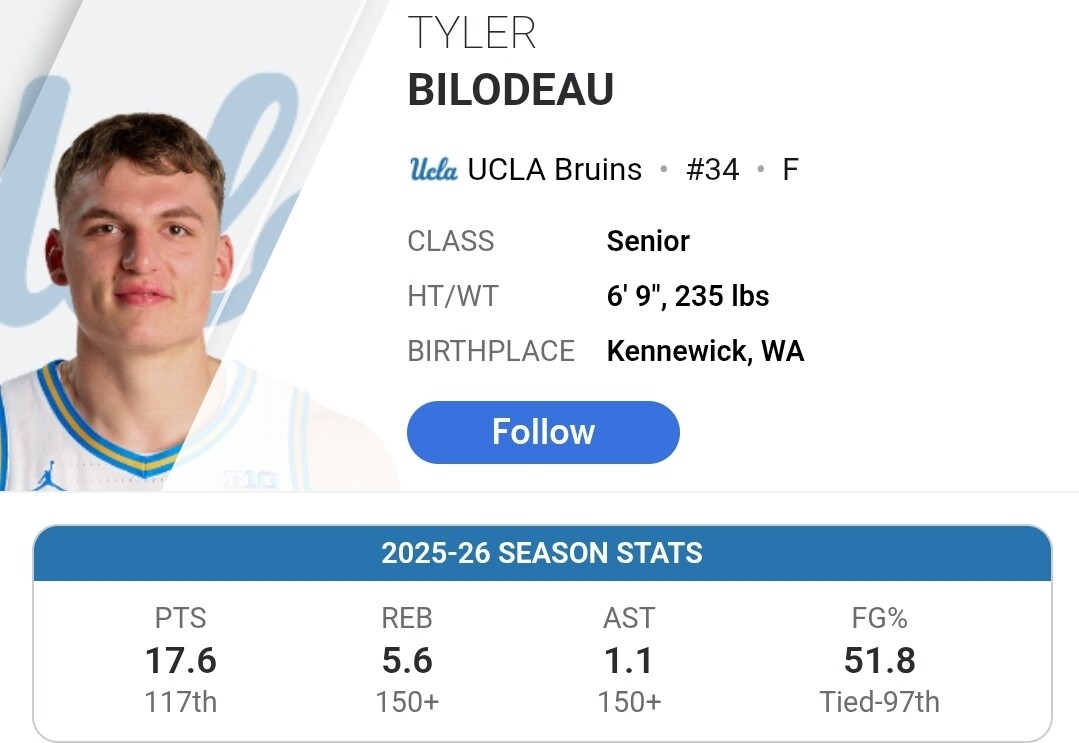Screen dimensions: 1079x743
Task: Open the UCLA Bruins team link
Action: pyautogui.click(x=554, y=169)
